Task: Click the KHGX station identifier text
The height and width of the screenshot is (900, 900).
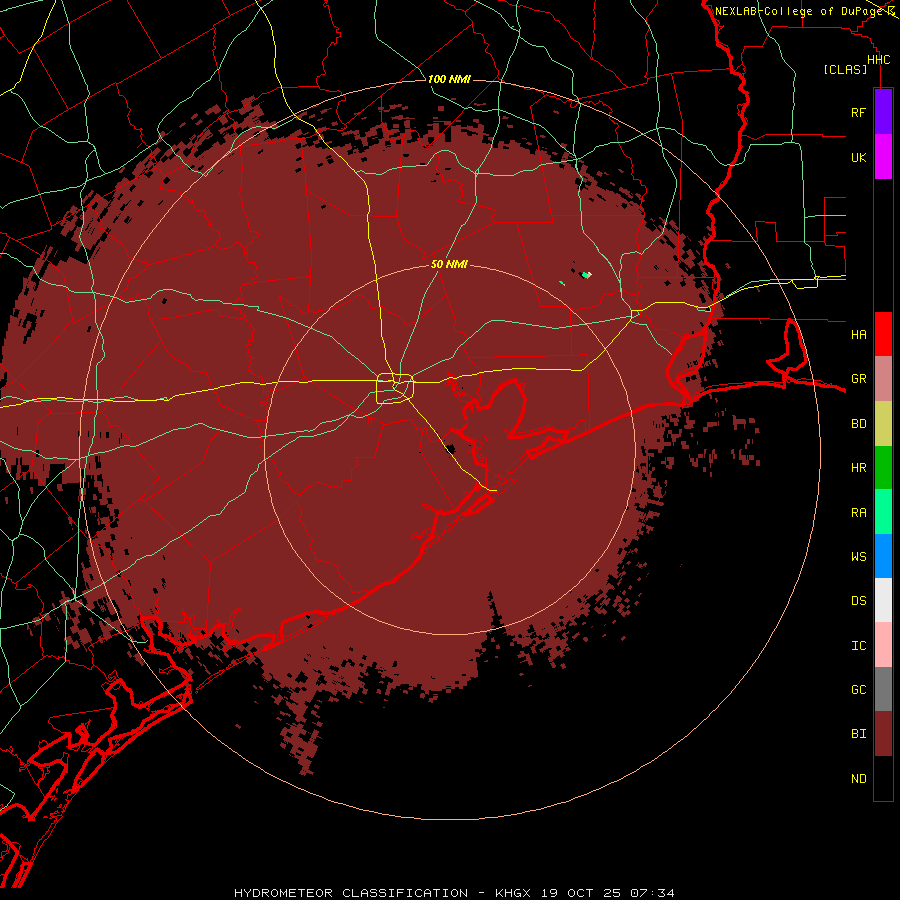Action: (x=513, y=893)
